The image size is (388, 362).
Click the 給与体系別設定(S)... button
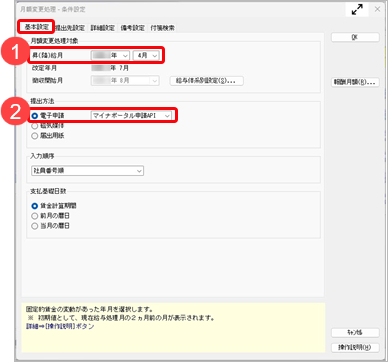pyautogui.click(x=207, y=81)
